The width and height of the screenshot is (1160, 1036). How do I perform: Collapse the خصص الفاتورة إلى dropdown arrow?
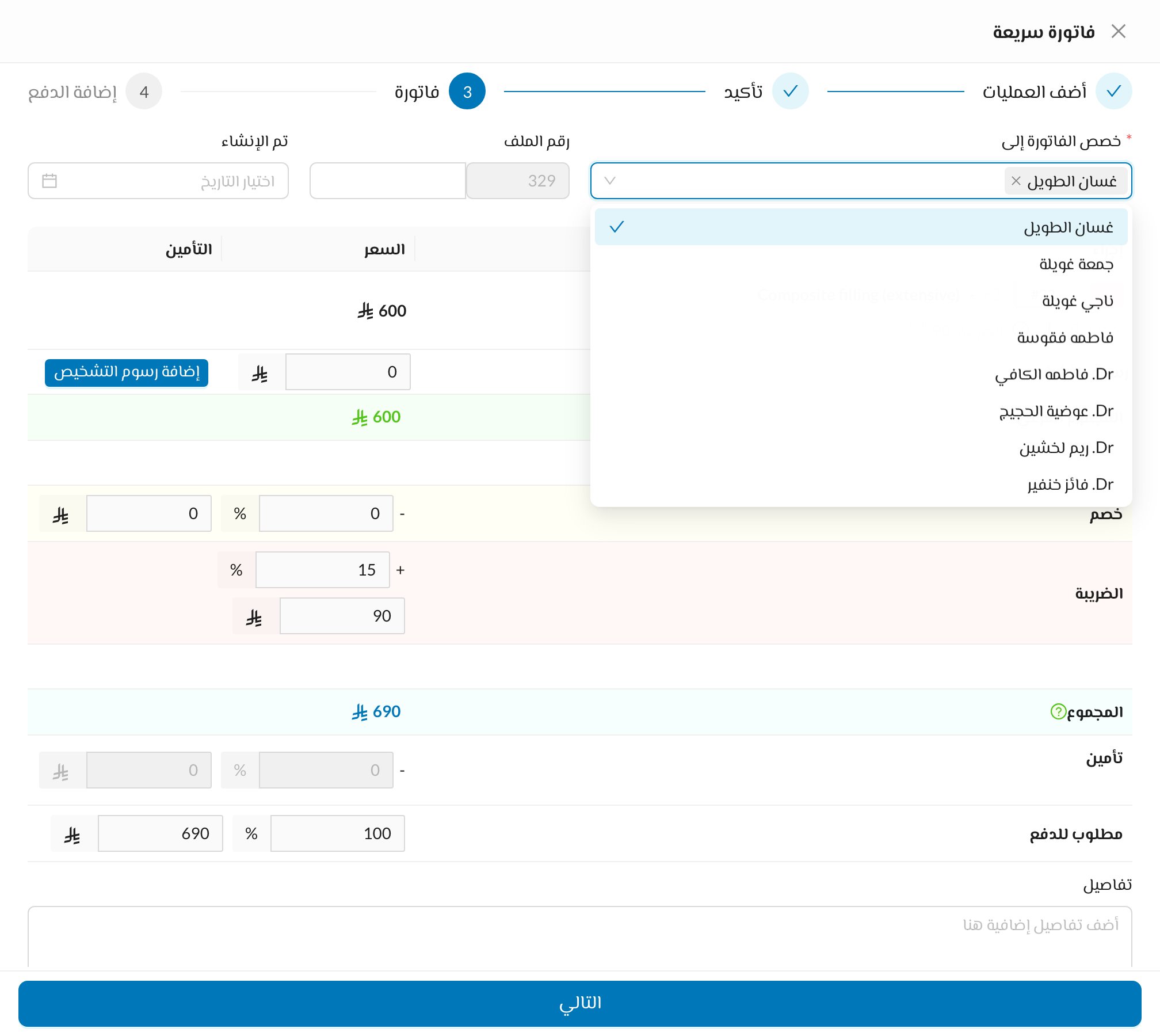tap(610, 181)
